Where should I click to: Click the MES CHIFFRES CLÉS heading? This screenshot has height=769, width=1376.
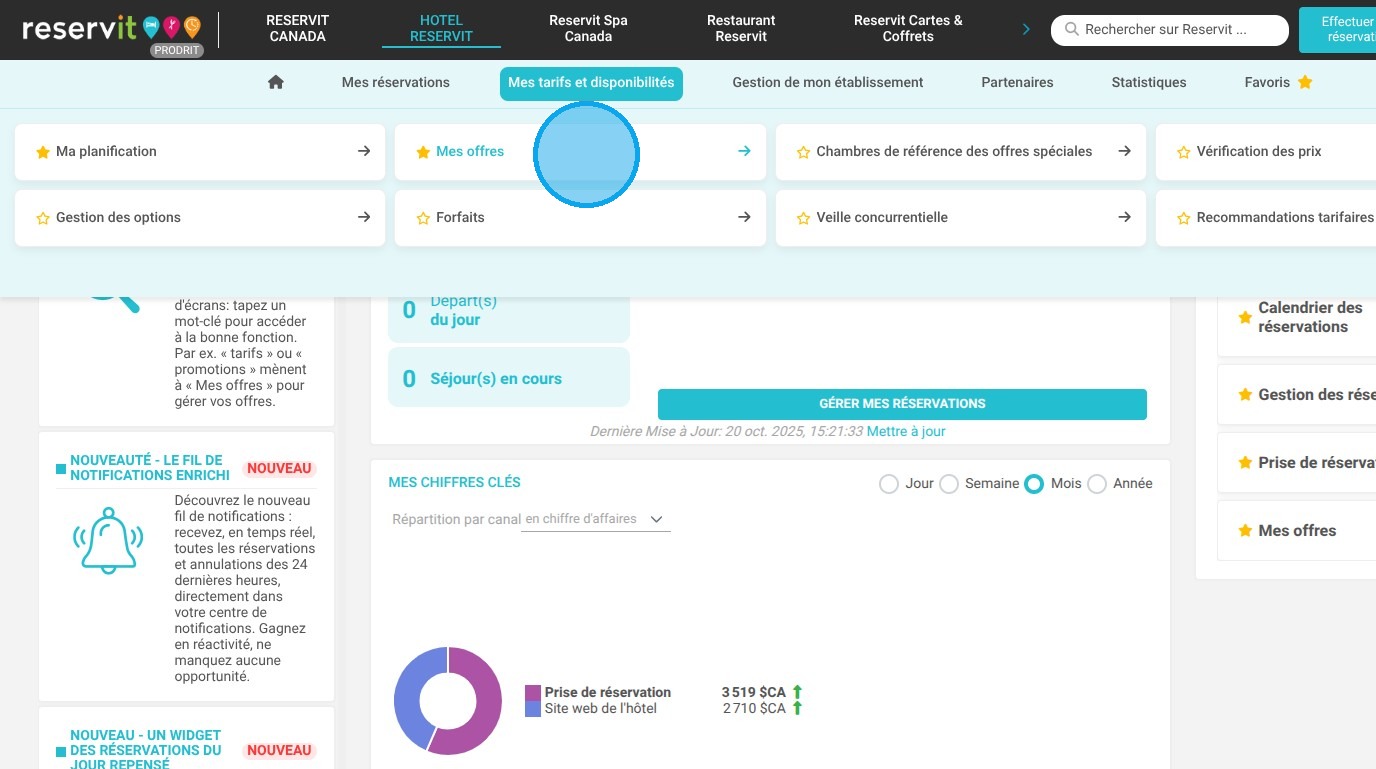click(455, 483)
